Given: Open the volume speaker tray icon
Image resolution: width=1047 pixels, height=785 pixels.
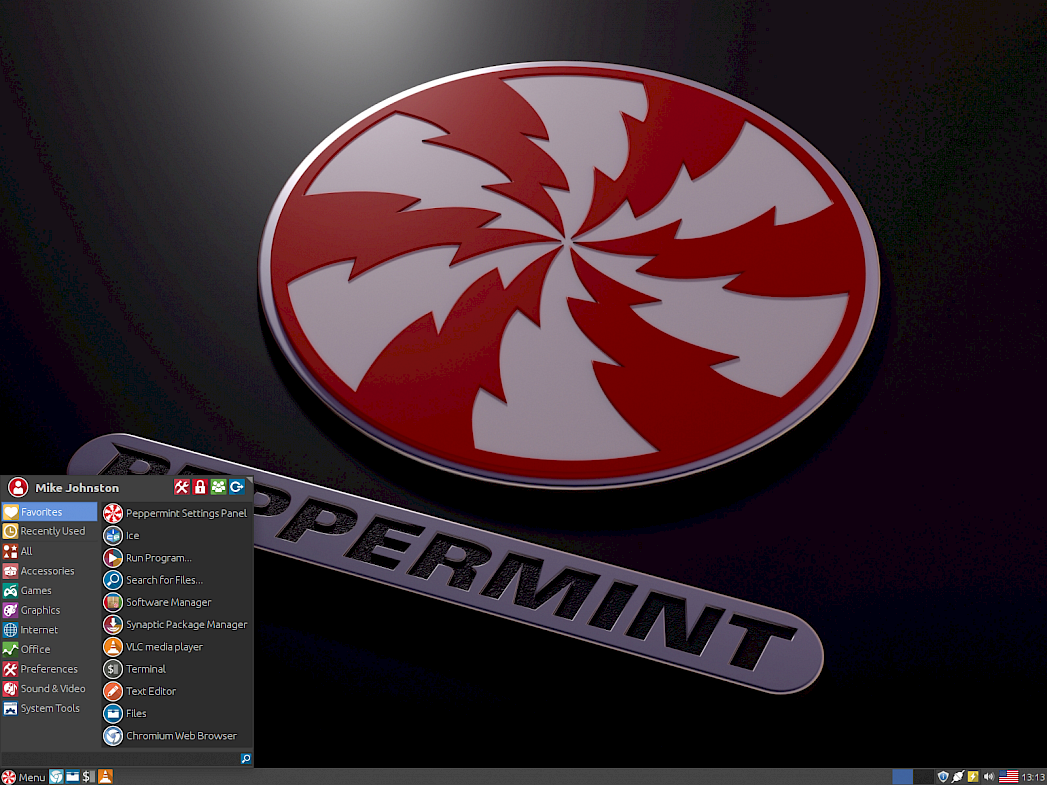Looking at the screenshot, I should tap(989, 776).
